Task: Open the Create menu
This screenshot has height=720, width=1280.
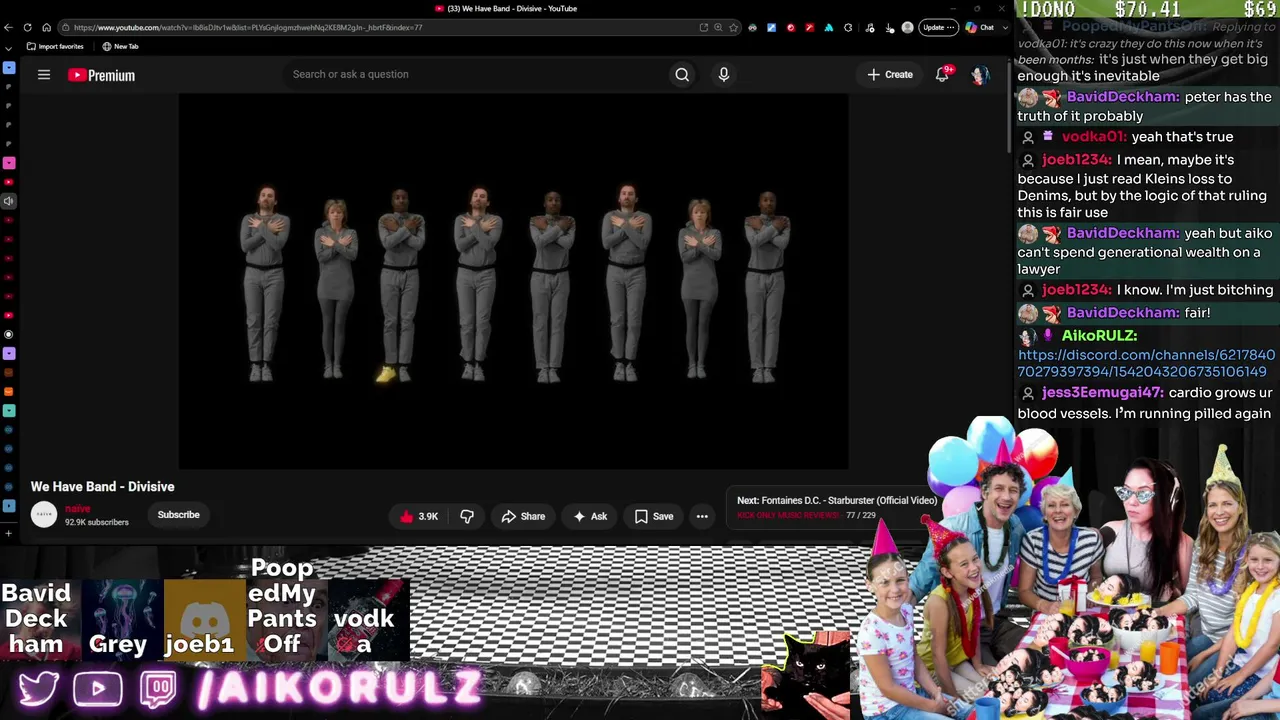Action: 890,74
